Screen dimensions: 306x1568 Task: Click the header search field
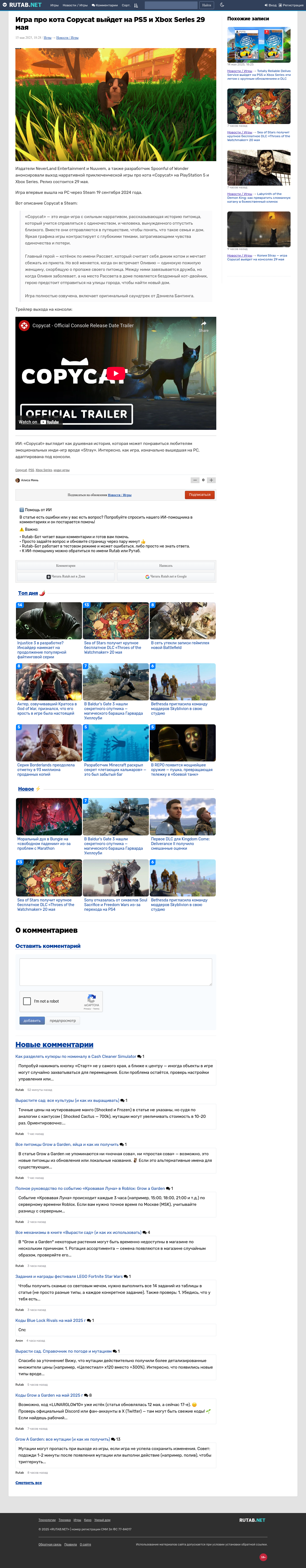pos(171,5)
